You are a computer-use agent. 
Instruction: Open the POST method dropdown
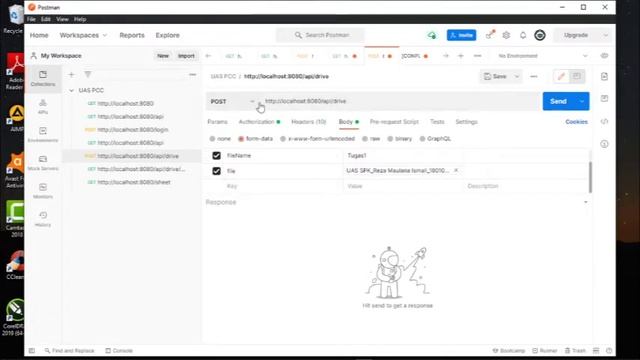click(232, 101)
